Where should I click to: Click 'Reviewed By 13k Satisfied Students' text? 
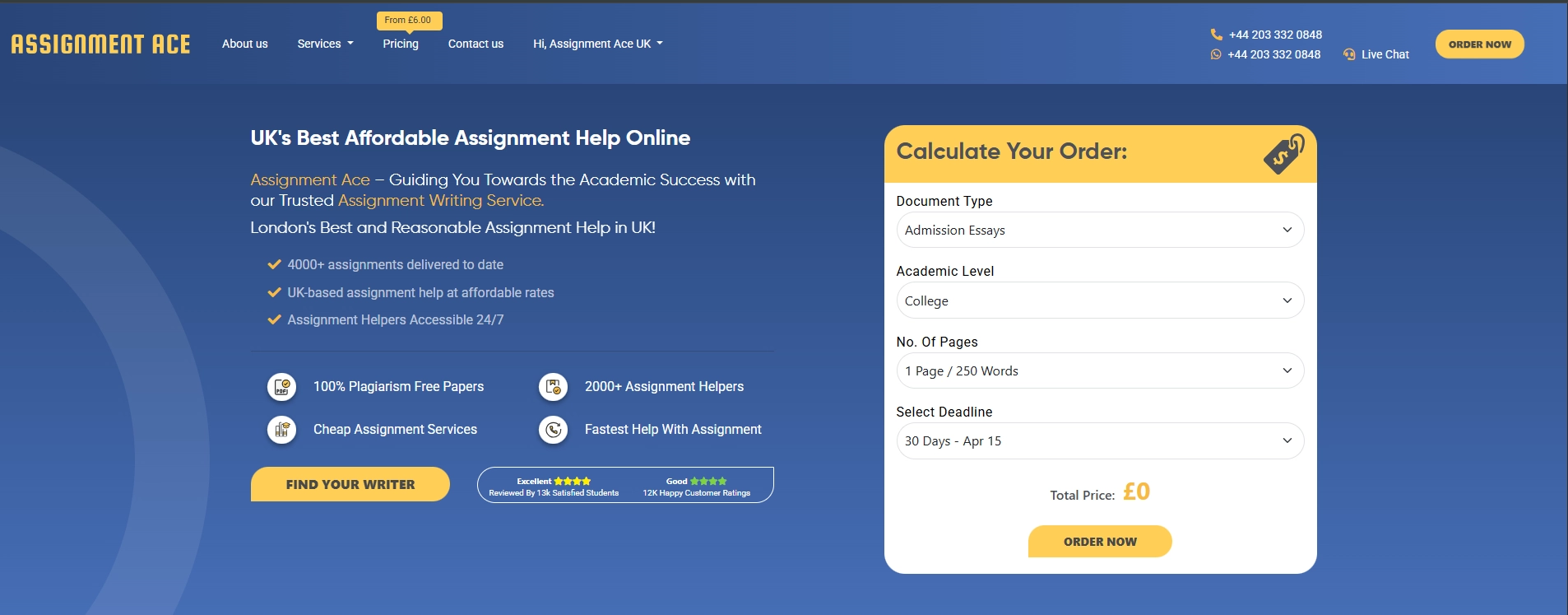pos(554,493)
